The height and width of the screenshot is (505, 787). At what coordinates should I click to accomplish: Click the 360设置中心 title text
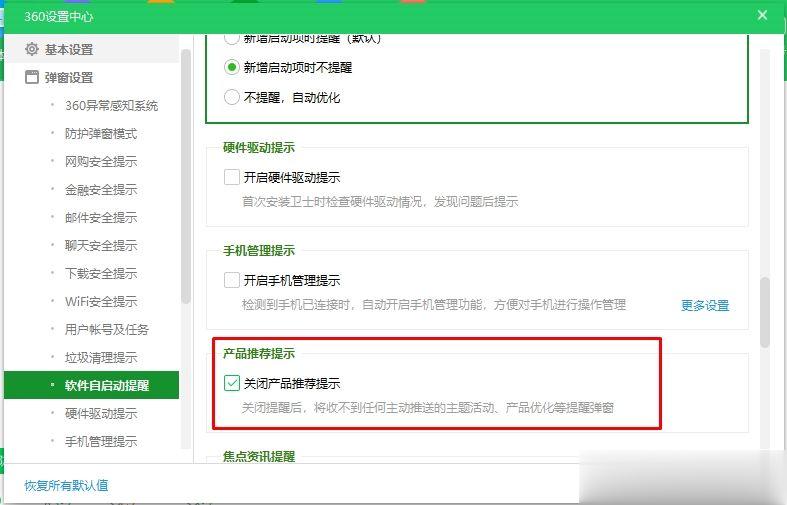pos(59,17)
